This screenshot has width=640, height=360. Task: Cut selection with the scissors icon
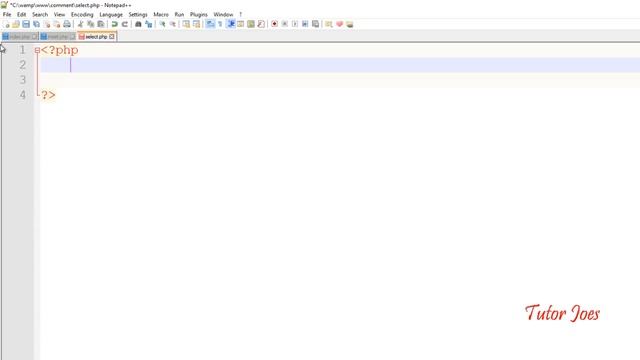click(x=80, y=24)
